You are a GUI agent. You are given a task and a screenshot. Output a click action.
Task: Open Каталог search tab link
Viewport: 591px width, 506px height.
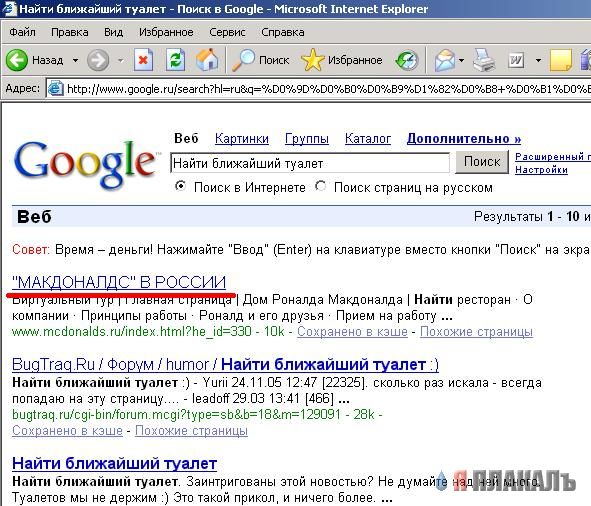pos(368,139)
